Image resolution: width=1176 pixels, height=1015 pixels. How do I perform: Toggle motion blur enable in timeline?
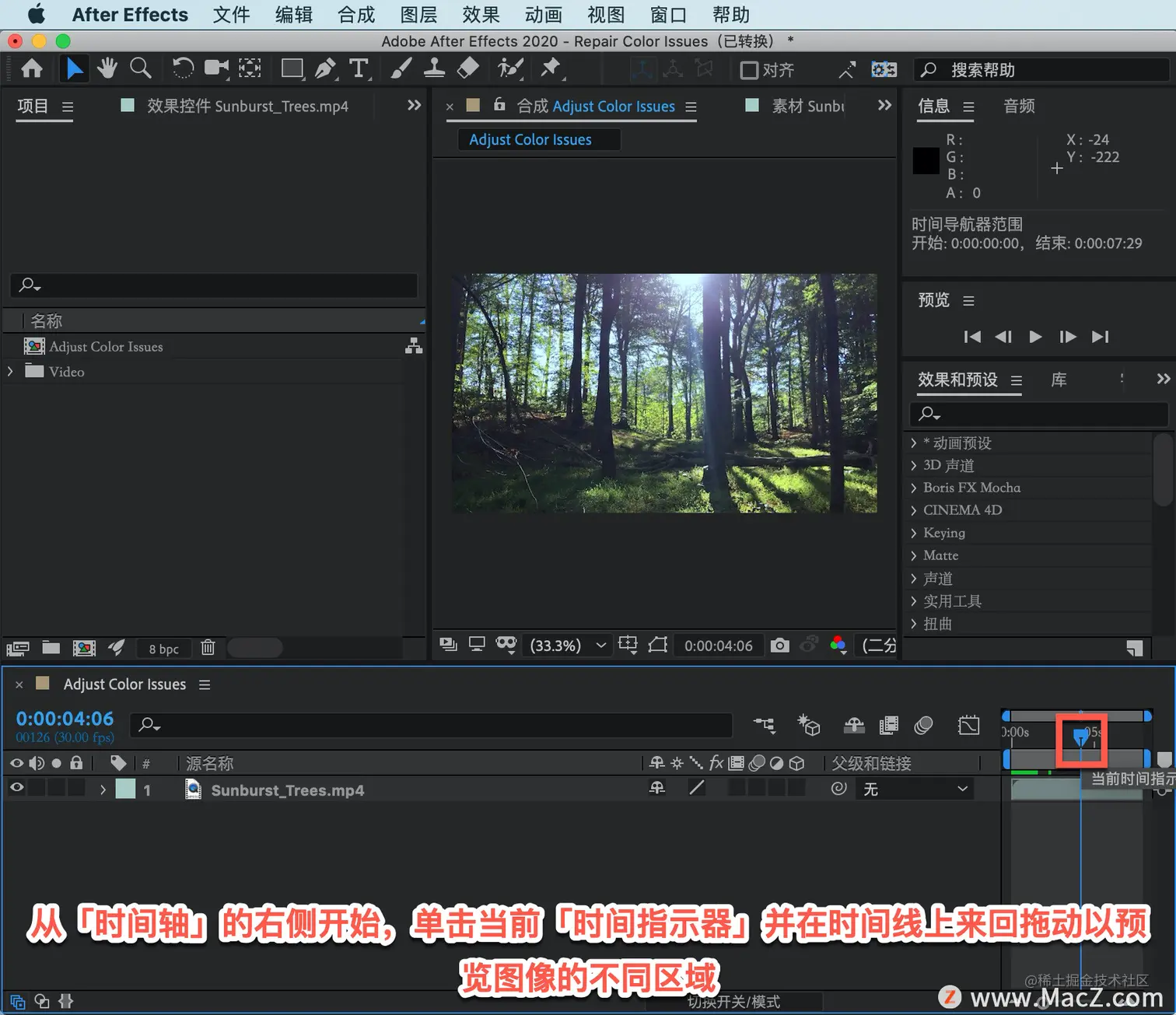(x=923, y=725)
